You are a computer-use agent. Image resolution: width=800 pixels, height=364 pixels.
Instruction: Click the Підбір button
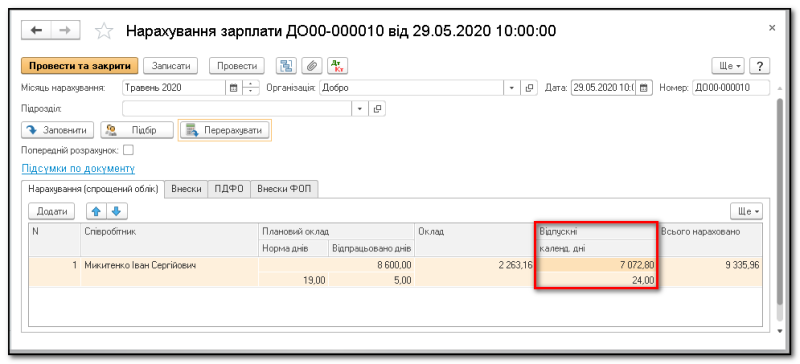[x=137, y=130]
